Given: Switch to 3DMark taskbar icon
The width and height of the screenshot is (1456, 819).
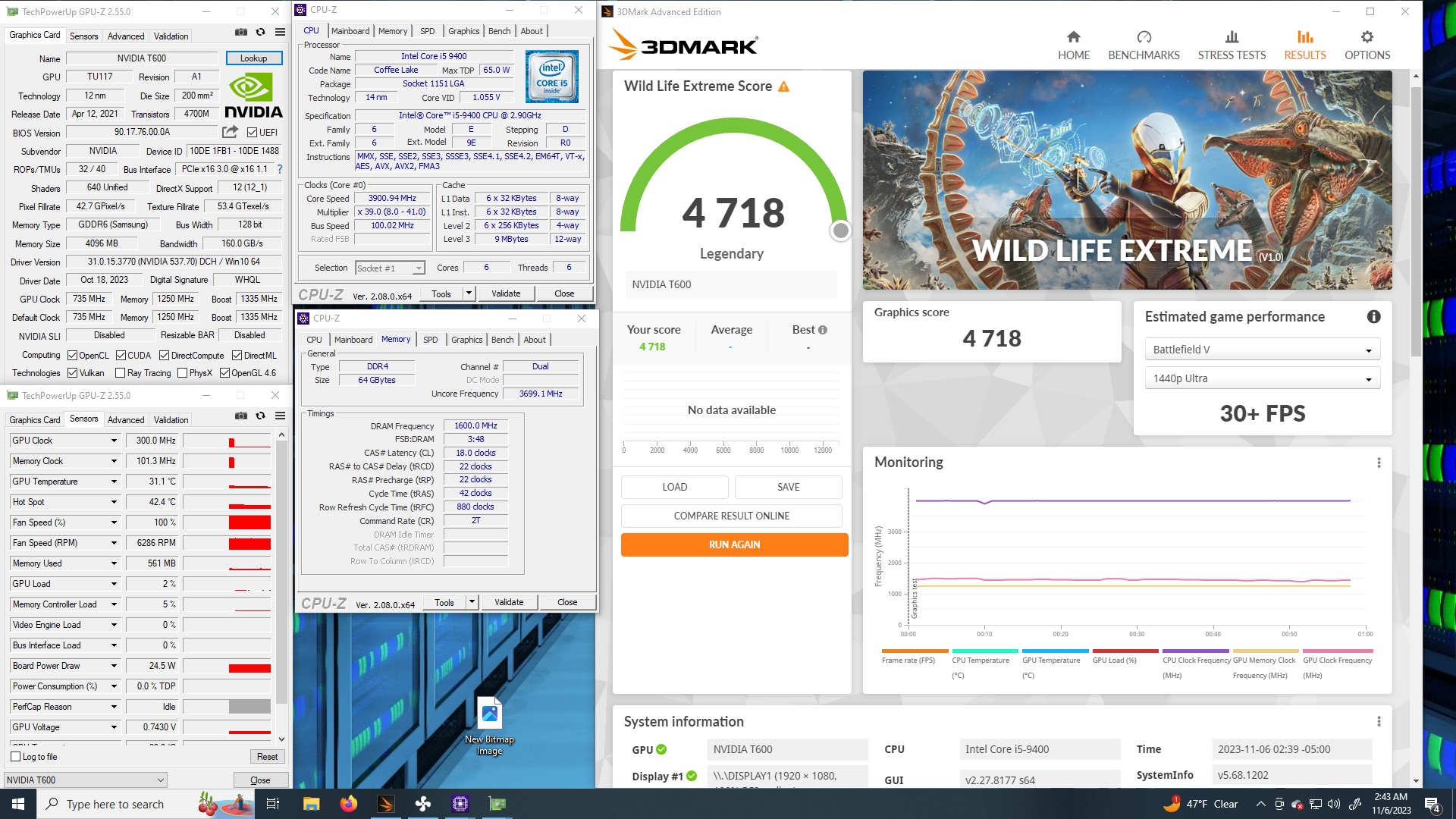Looking at the screenshot, I should coord(385,804).
